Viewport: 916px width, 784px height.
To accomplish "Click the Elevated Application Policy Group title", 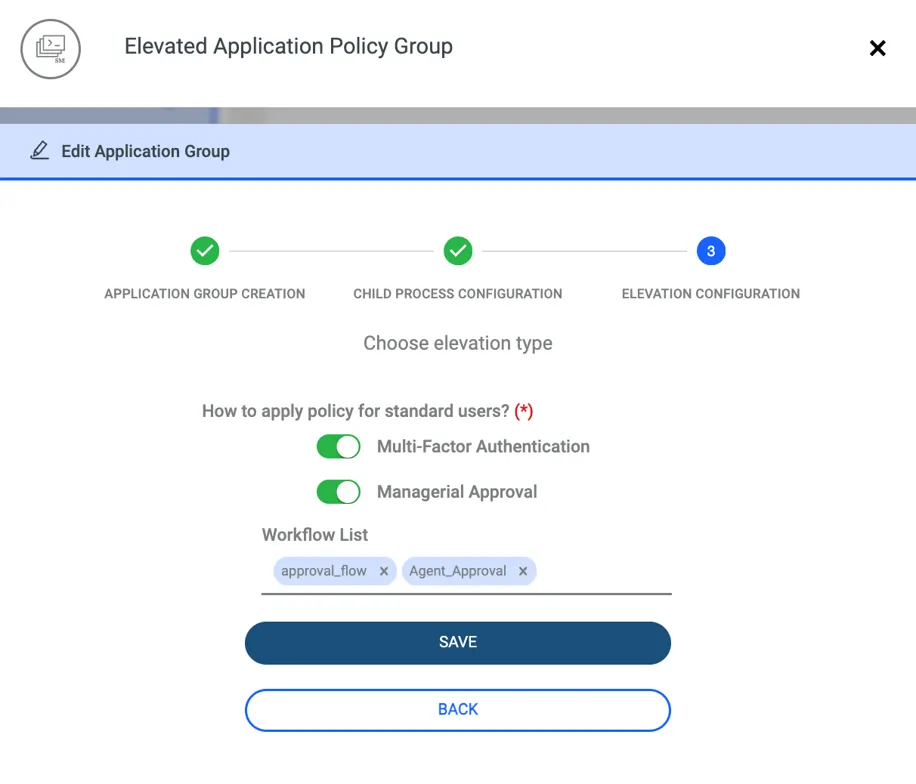I will click(289, 46).
